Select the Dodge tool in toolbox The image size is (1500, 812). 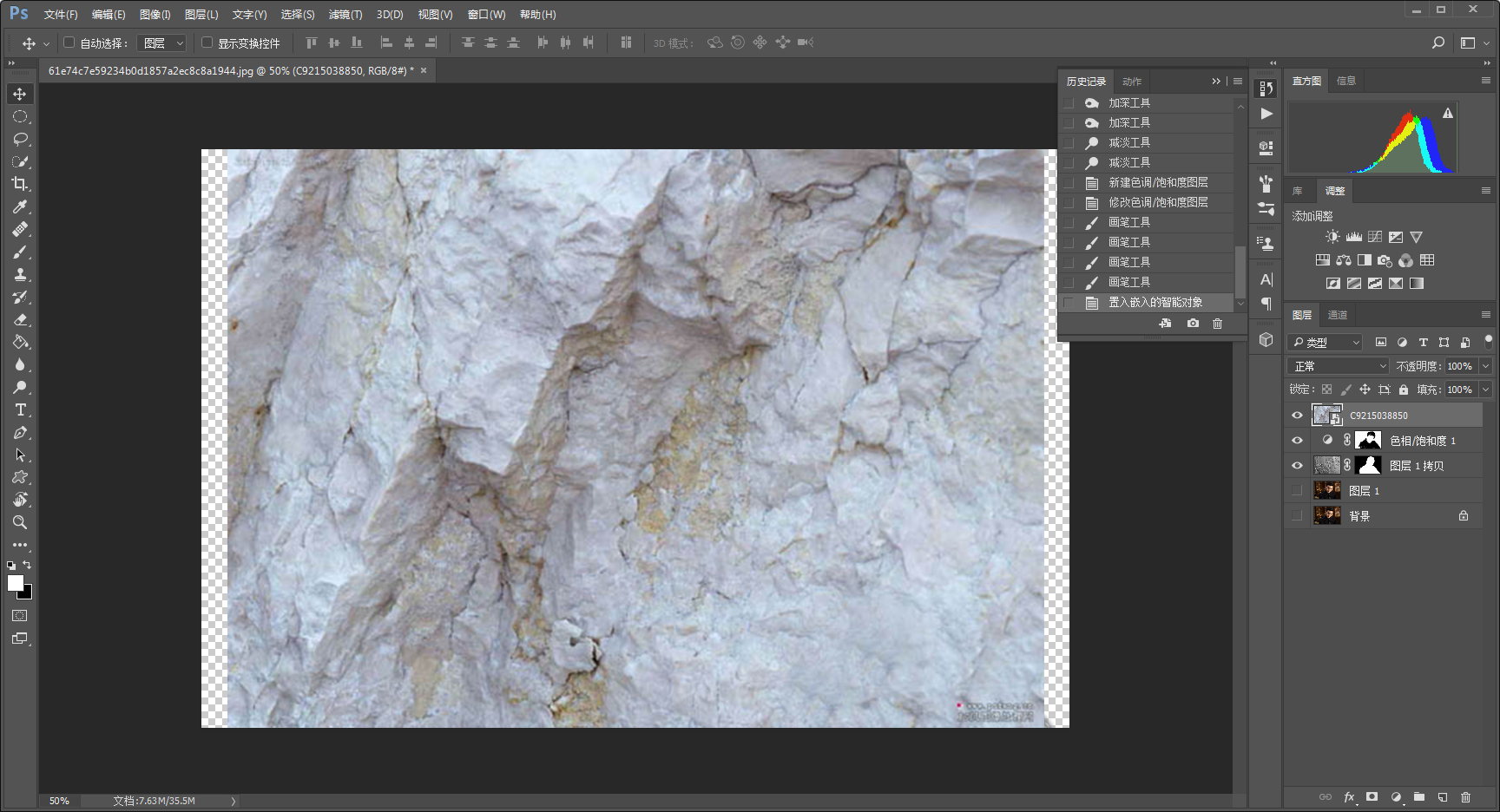pos(20,387)
